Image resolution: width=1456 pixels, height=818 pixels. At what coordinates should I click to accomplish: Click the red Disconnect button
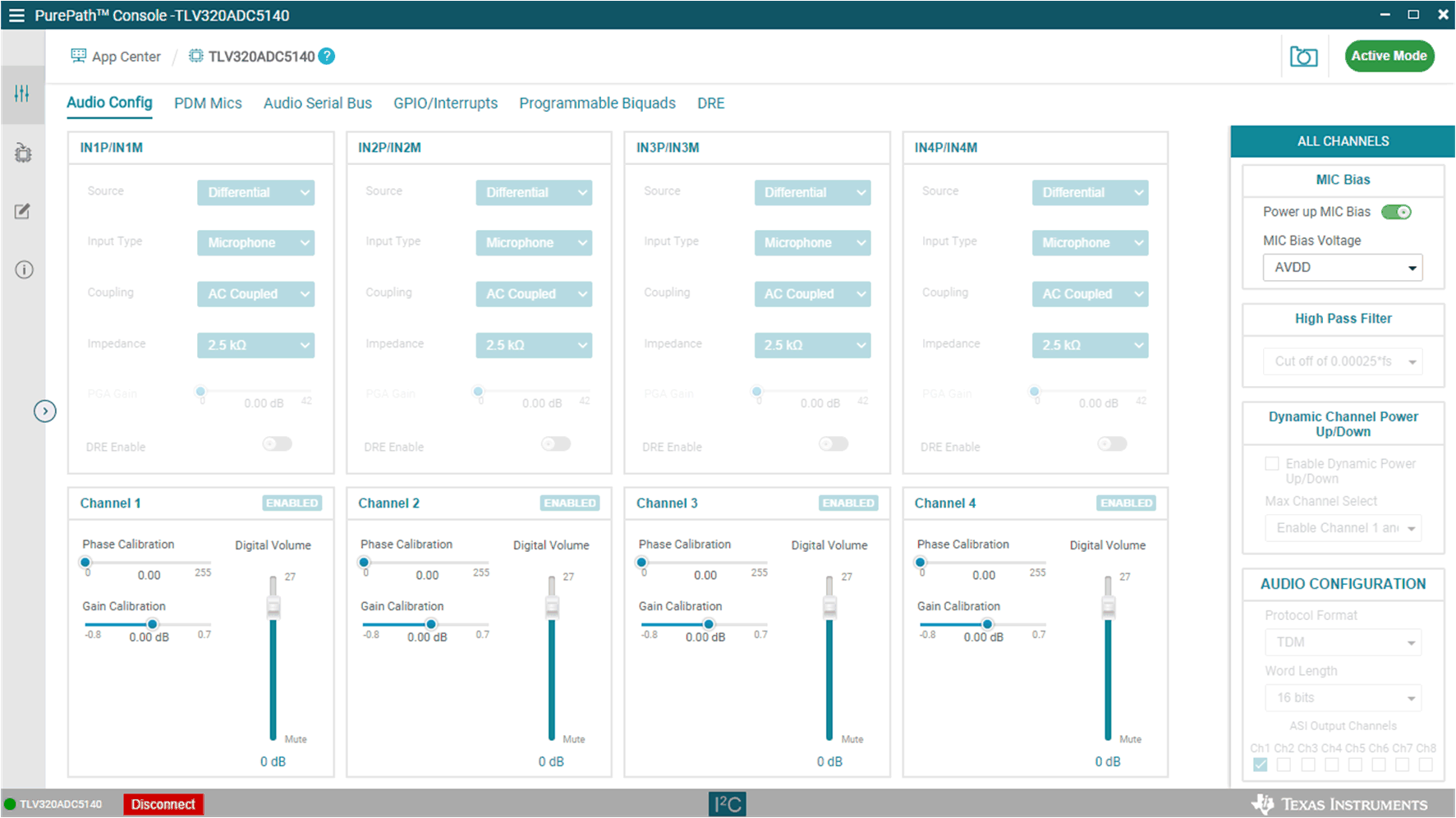click(x=163, y=804)
